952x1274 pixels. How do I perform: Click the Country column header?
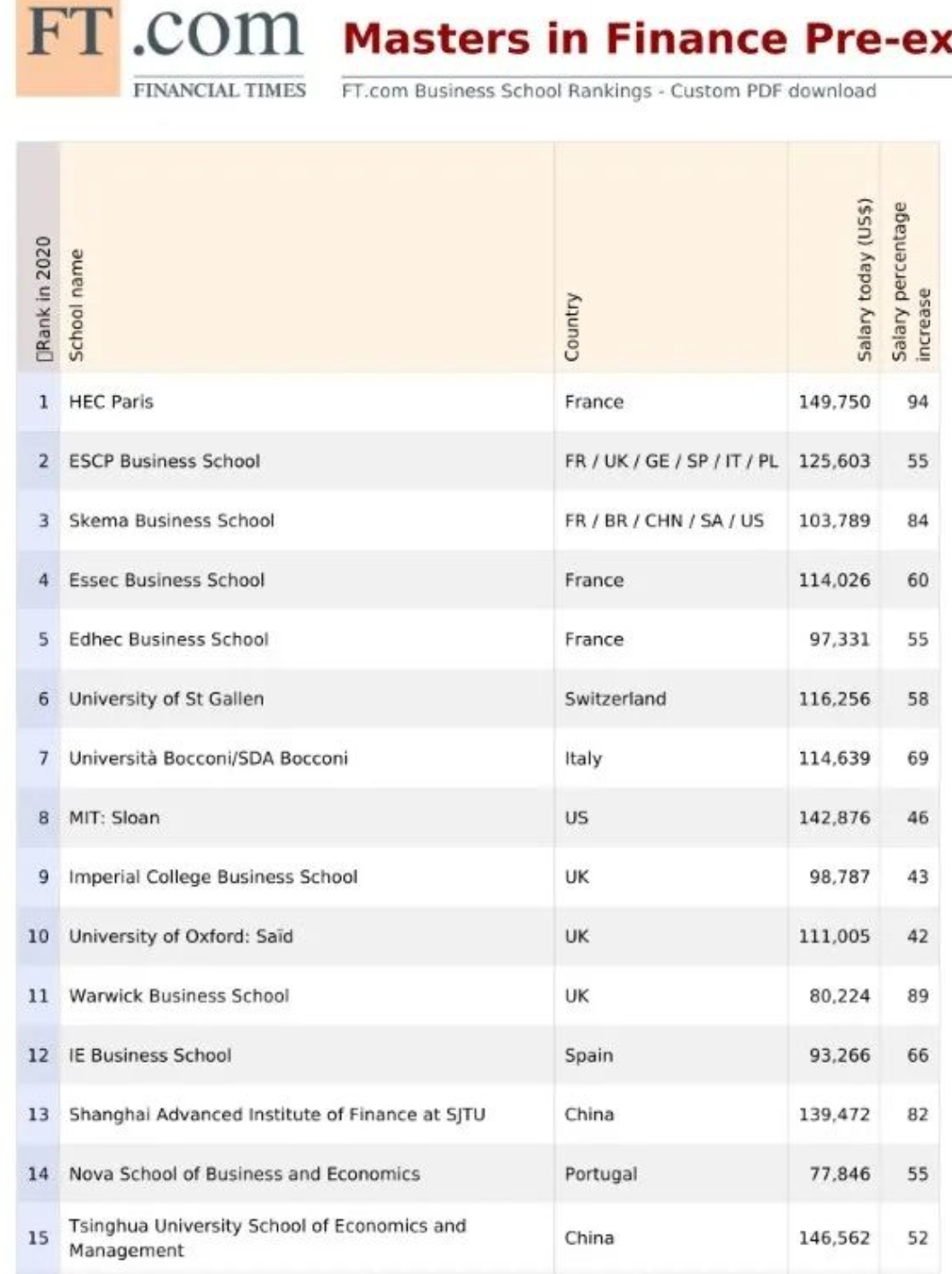572,326
